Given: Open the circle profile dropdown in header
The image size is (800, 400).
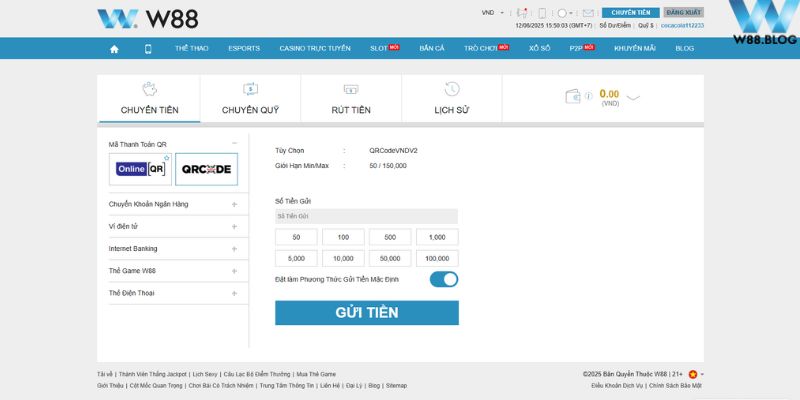Looking at the screenshot, I should point(564,13).
